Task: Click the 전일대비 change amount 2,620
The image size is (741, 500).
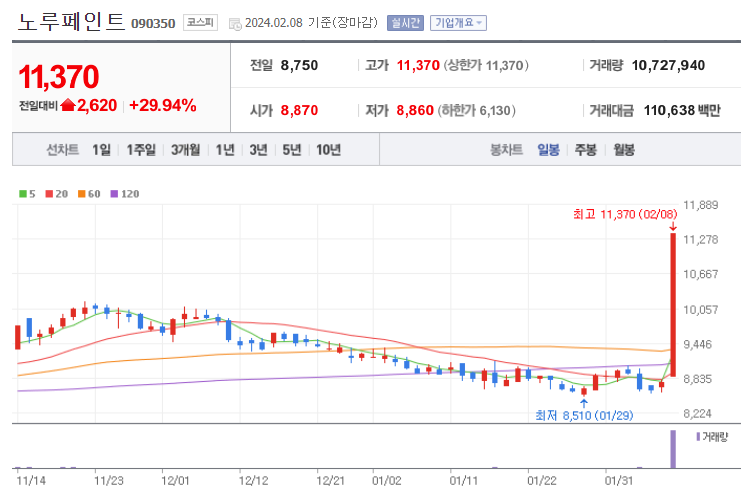Action: pos(97,105)
